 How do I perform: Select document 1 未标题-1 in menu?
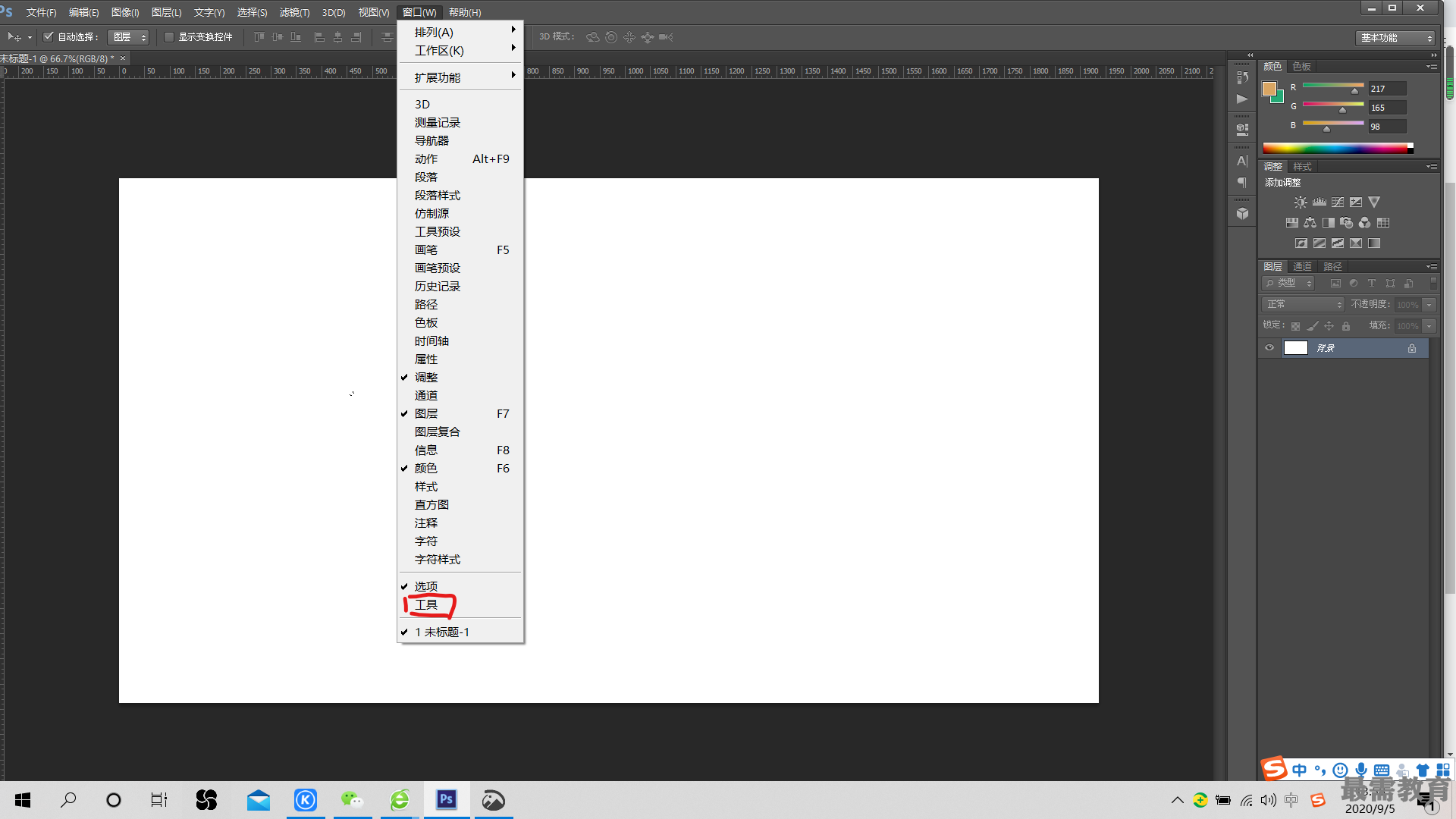(x=460, y=632)
